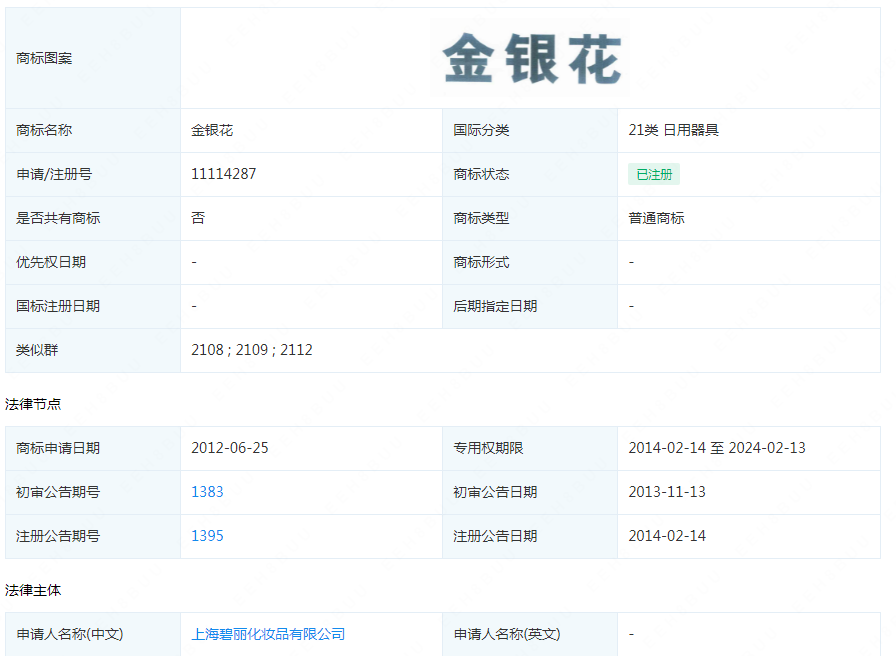896x656 pixels.
Task: Click the 申请/注册号 label
Action: [54, 174]
